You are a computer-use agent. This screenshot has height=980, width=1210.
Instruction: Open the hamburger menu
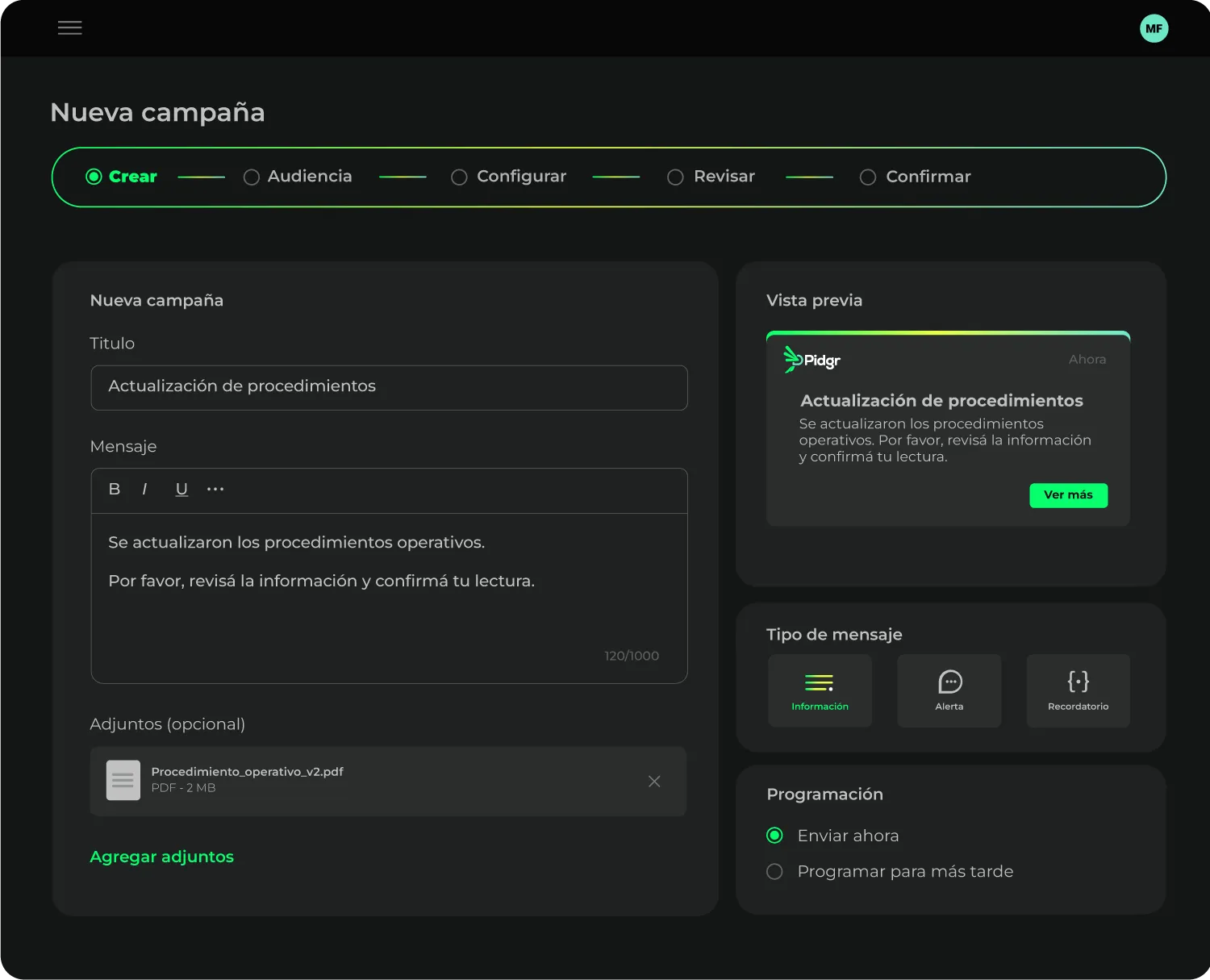70,28
